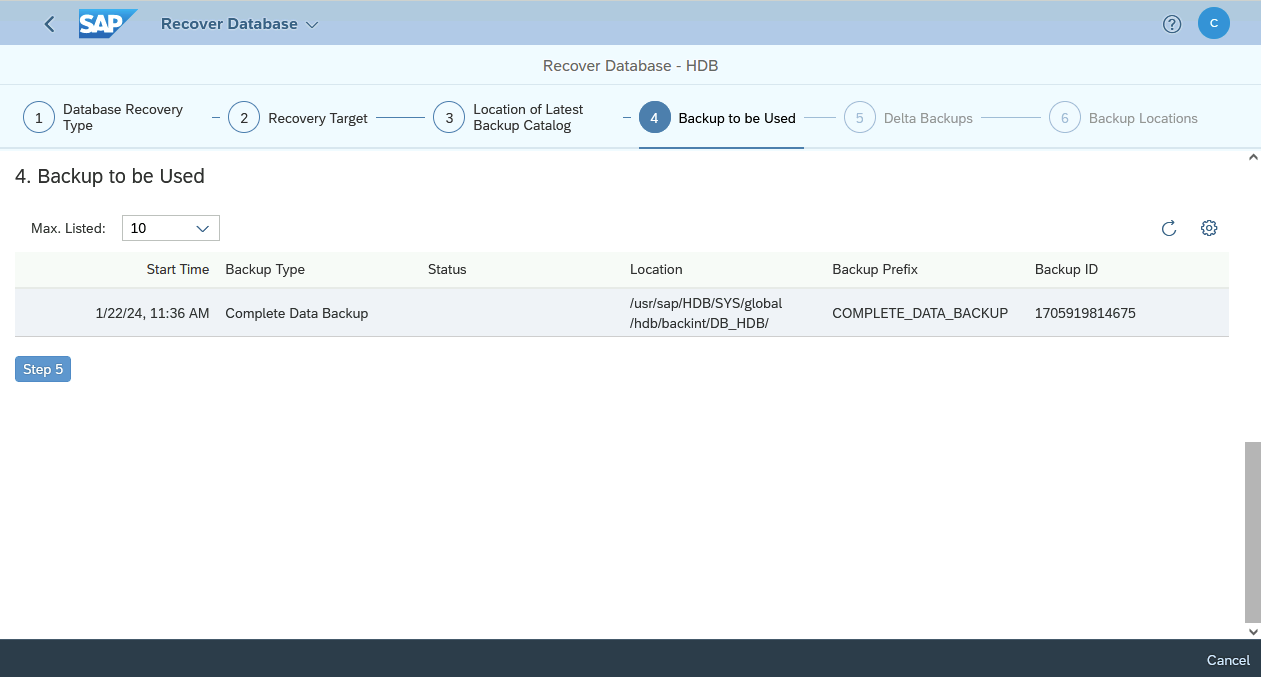Viewport: 1261px width, 677px height.
Task: Click the Backup ID column header
Action: [1066, 269]
